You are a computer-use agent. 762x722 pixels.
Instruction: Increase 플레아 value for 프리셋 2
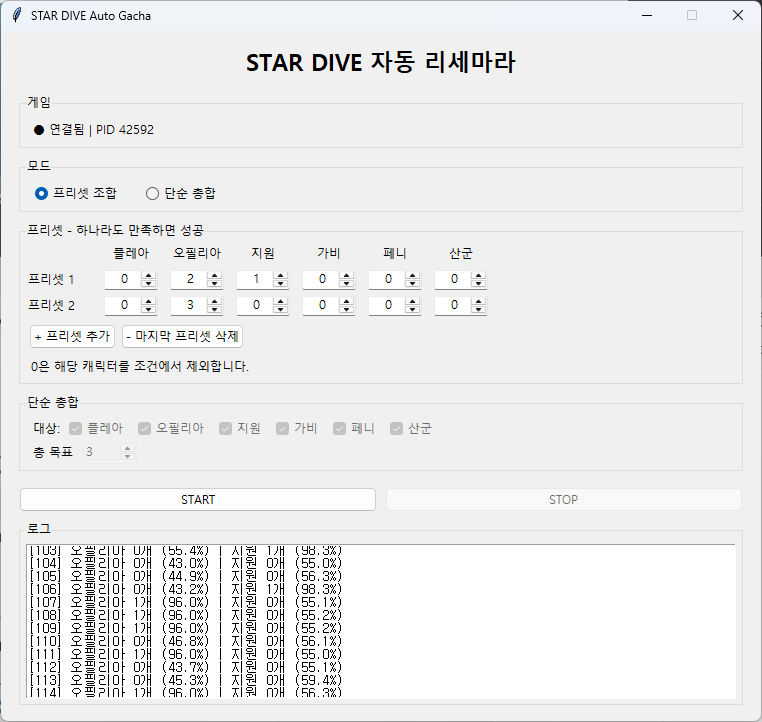(x=148, y=302)
